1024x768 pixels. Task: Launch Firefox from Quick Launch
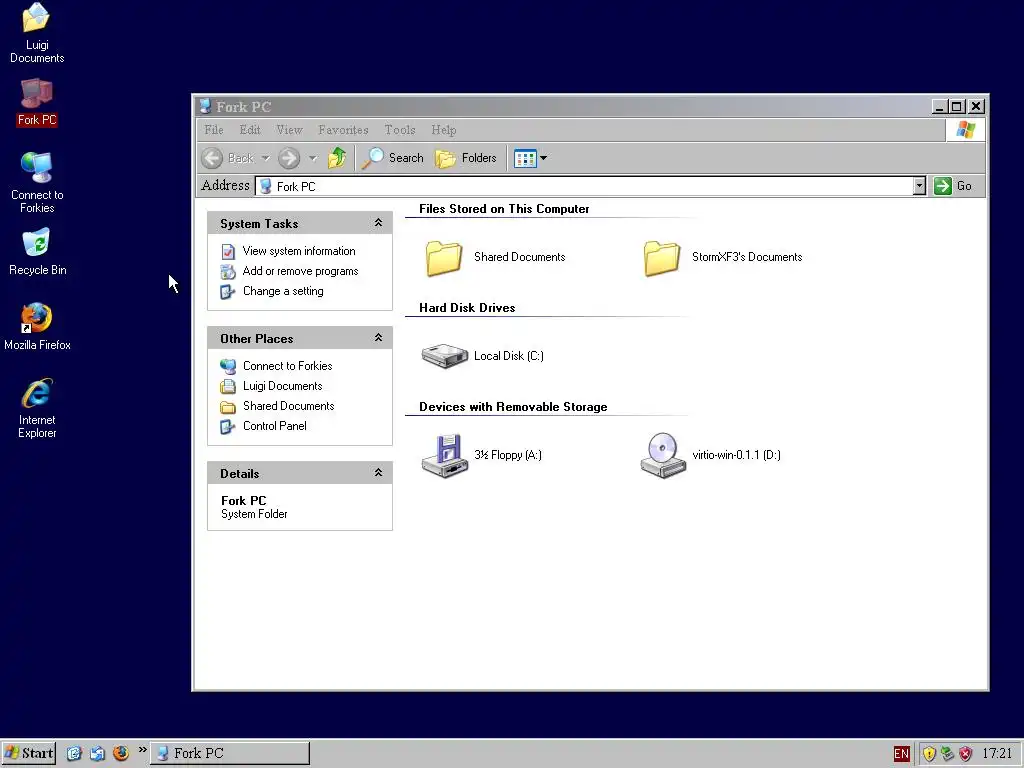click(121, 754)
